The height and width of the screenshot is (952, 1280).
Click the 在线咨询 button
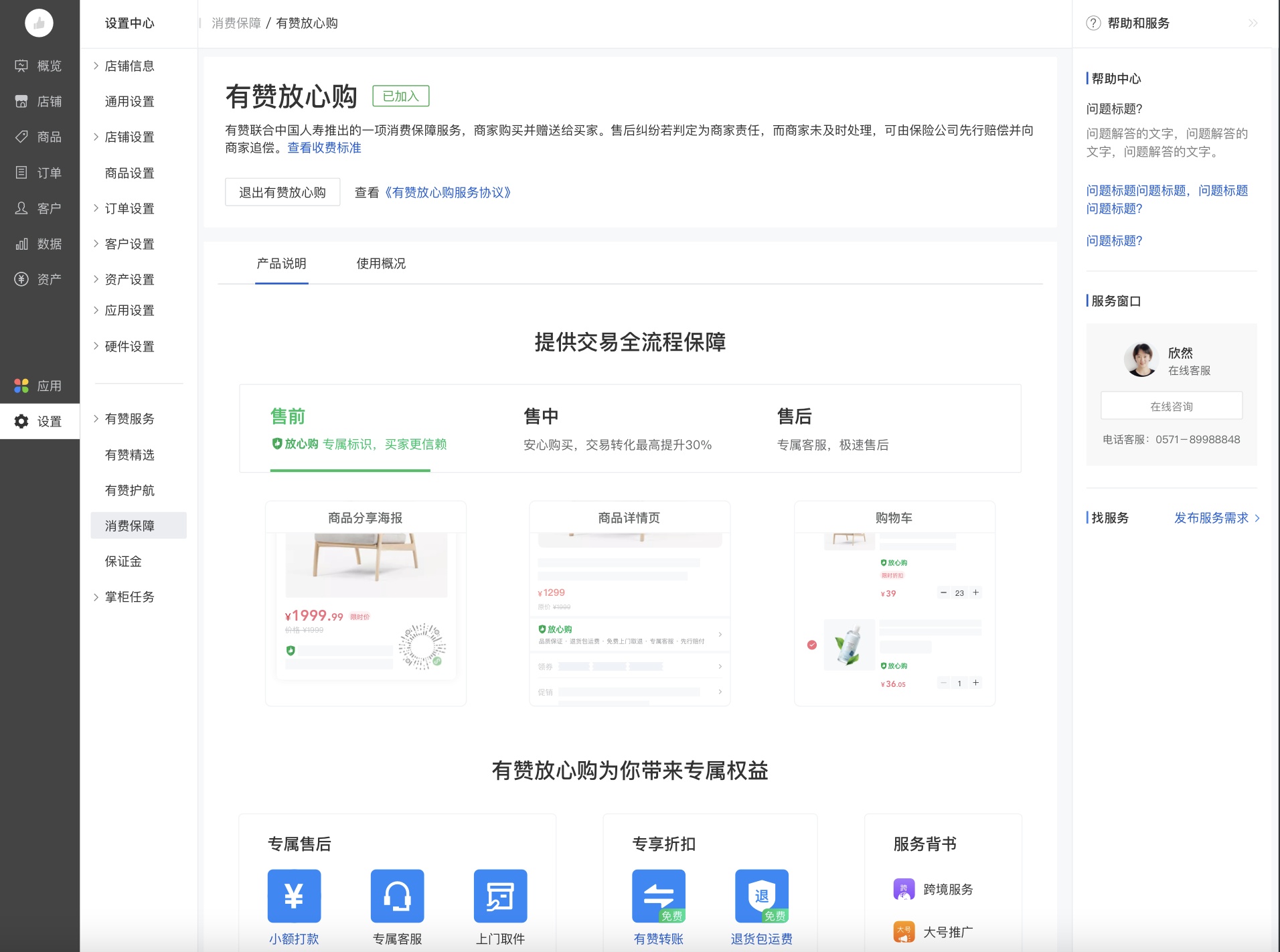click(1172, 406)
